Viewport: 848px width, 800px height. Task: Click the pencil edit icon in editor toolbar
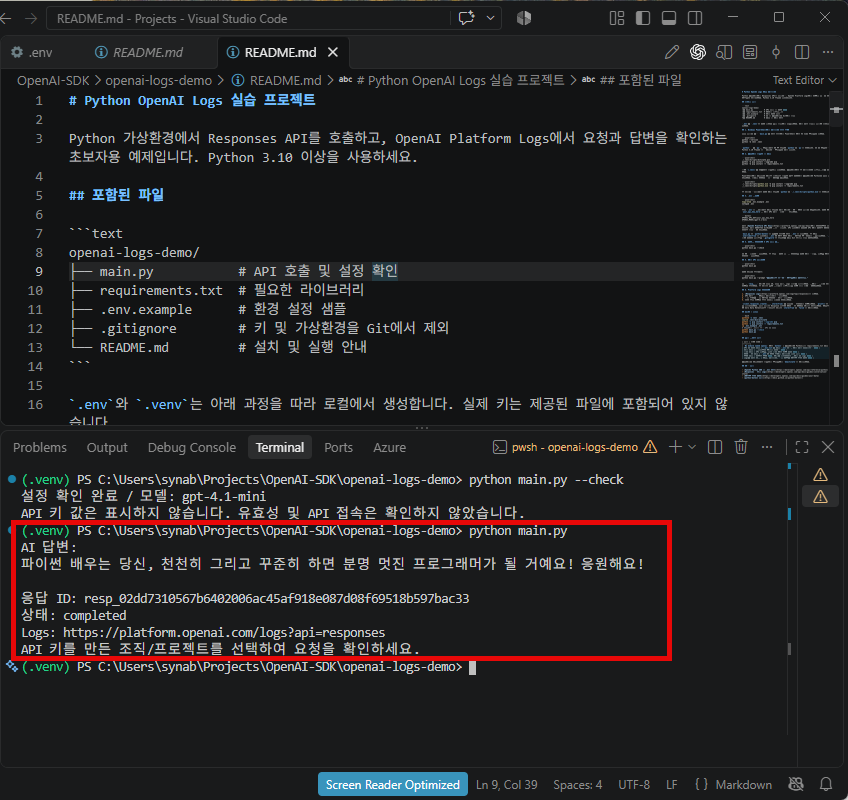click(x=672, y=52)
